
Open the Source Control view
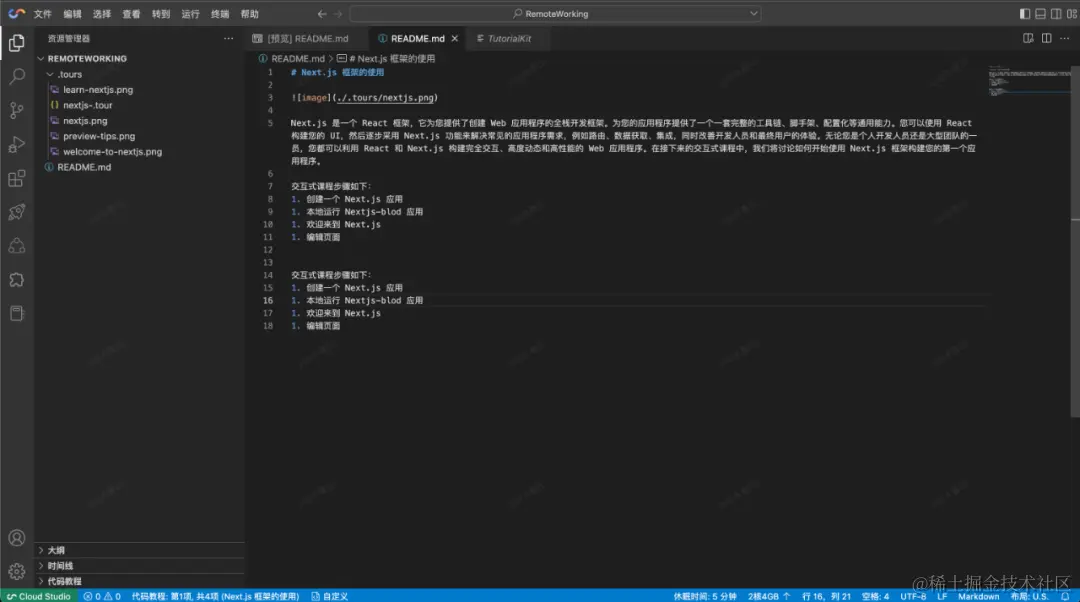point(17,110)
